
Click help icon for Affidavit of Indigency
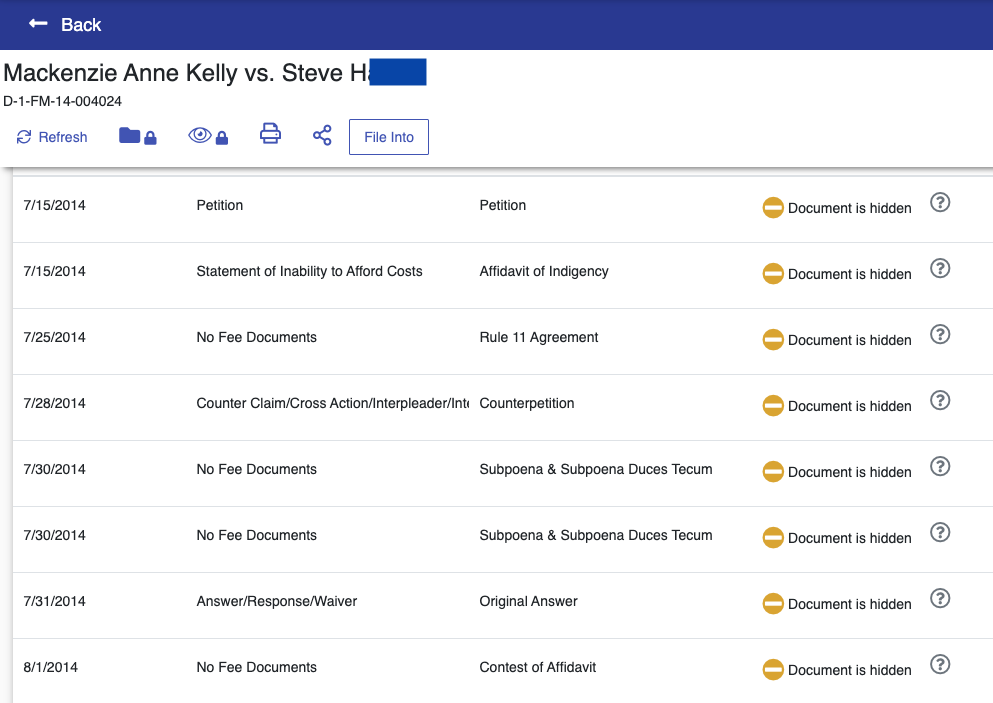click(939, 269)
